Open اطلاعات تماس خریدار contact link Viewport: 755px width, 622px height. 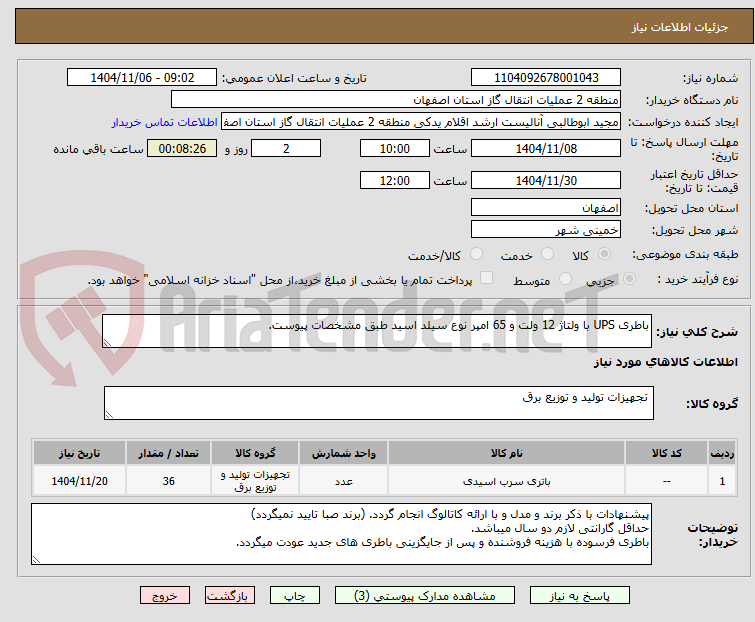point(165,122)
